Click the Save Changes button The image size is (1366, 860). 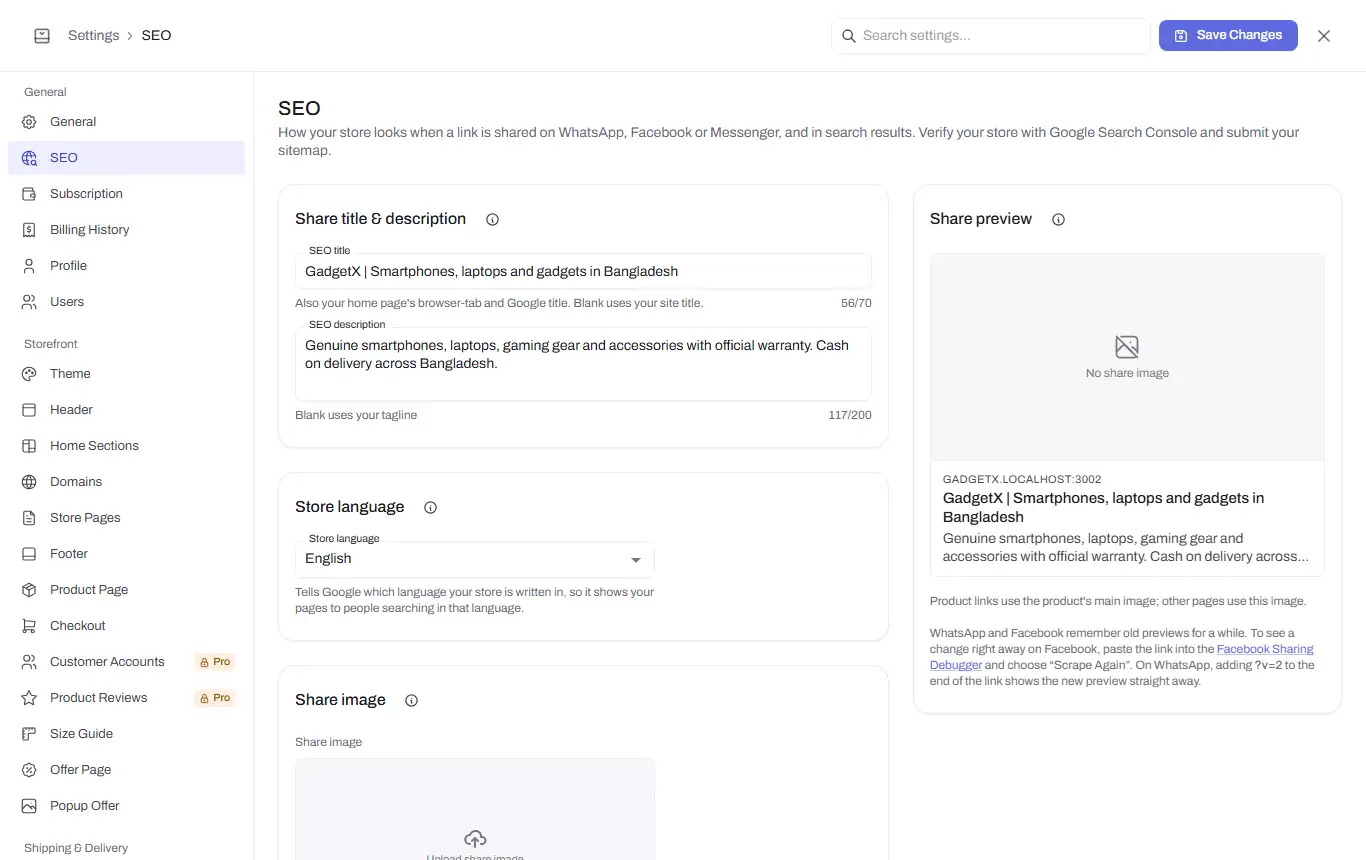point(1228,35)
